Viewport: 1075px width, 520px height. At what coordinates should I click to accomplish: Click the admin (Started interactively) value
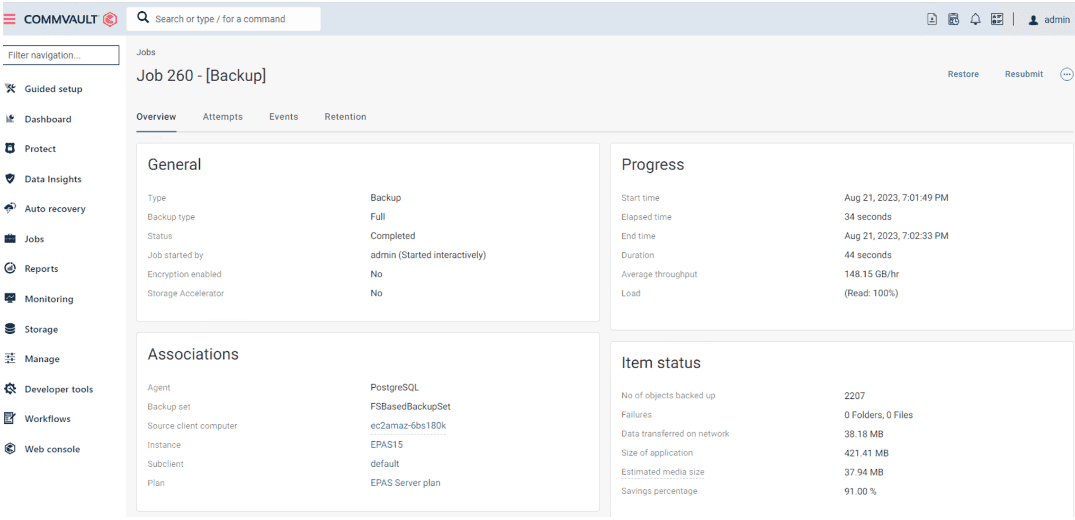coord(428,255)
